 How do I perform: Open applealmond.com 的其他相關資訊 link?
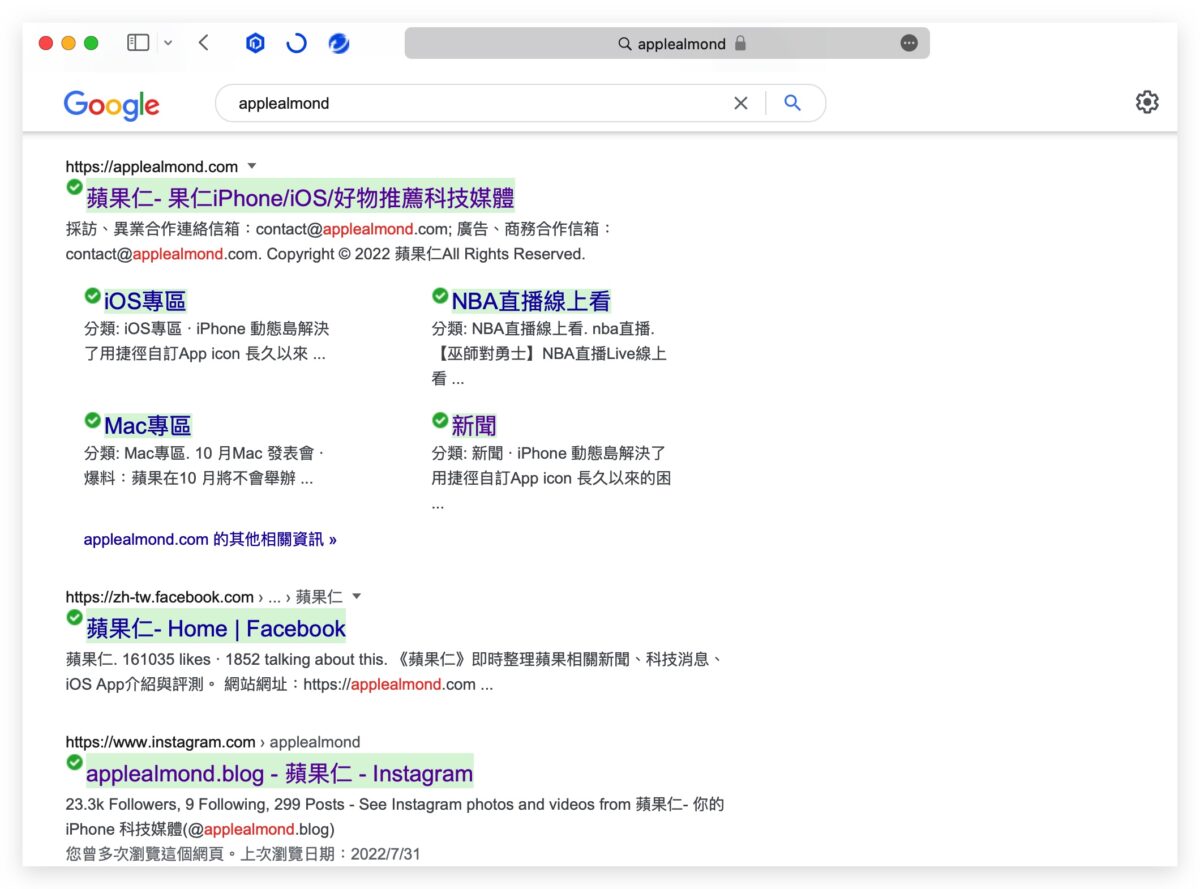[210, 539]
